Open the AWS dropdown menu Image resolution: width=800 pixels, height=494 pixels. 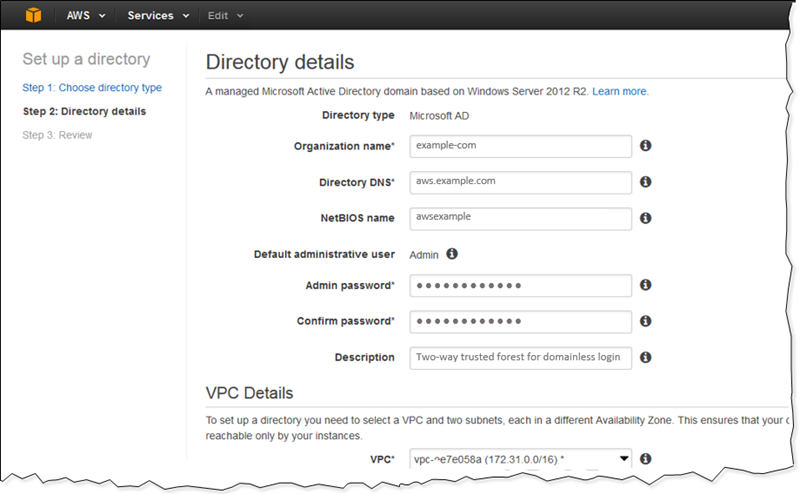point(86,16)
